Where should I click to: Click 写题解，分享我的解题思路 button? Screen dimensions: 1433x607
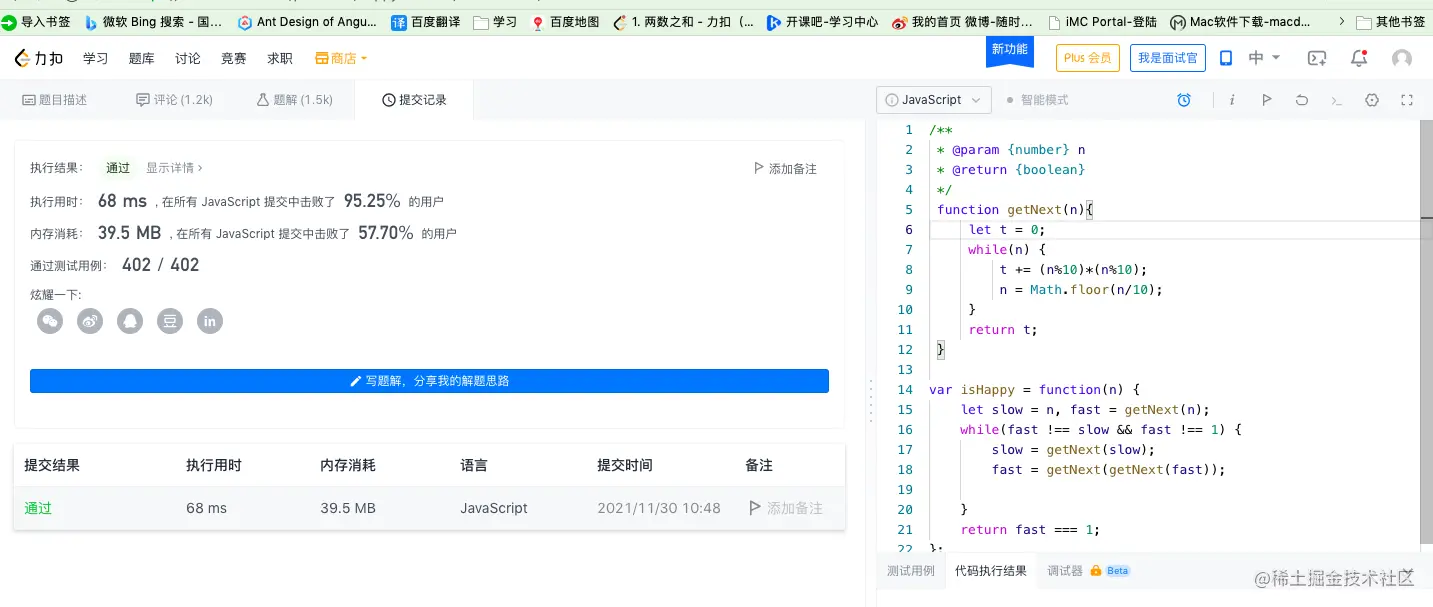429,381
